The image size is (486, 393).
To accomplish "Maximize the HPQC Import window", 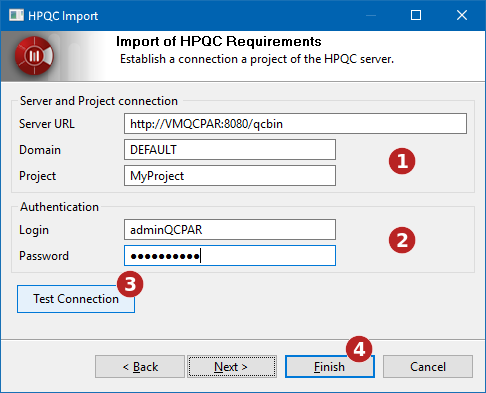I will pyautogui.click(x=416, y=15).
